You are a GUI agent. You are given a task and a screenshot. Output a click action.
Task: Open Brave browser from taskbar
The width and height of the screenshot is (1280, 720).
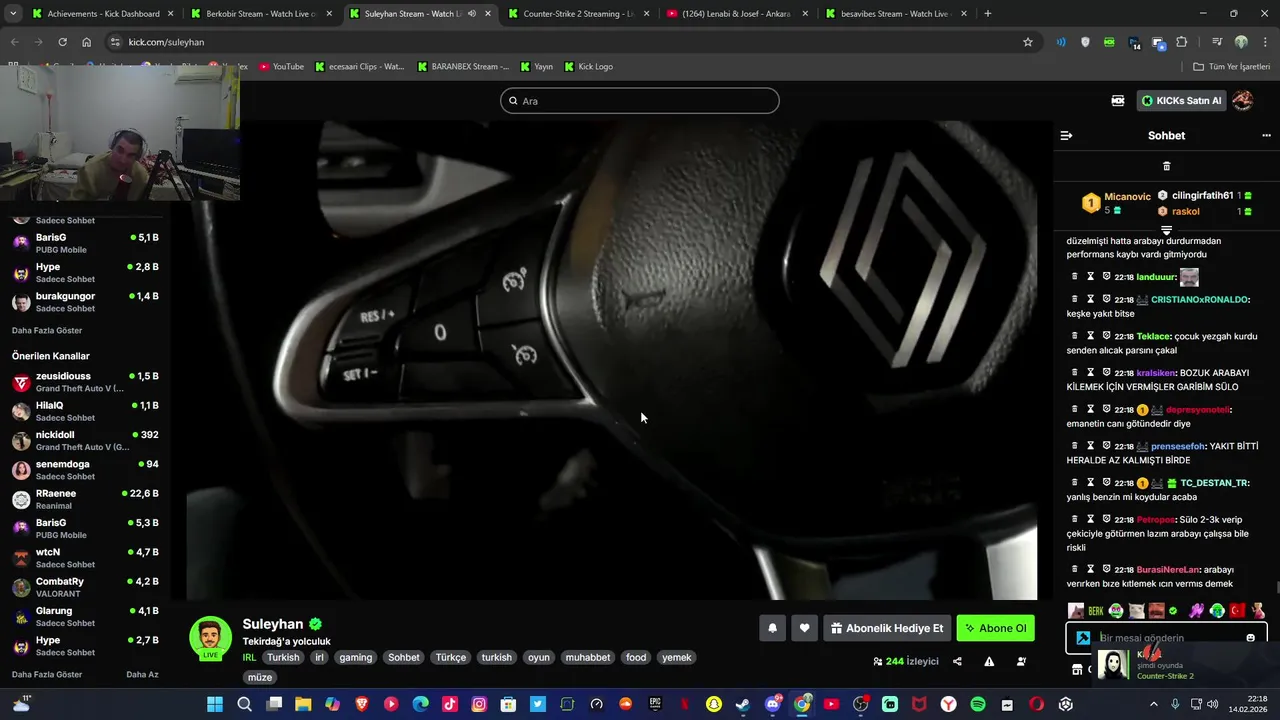click(362, 704)
